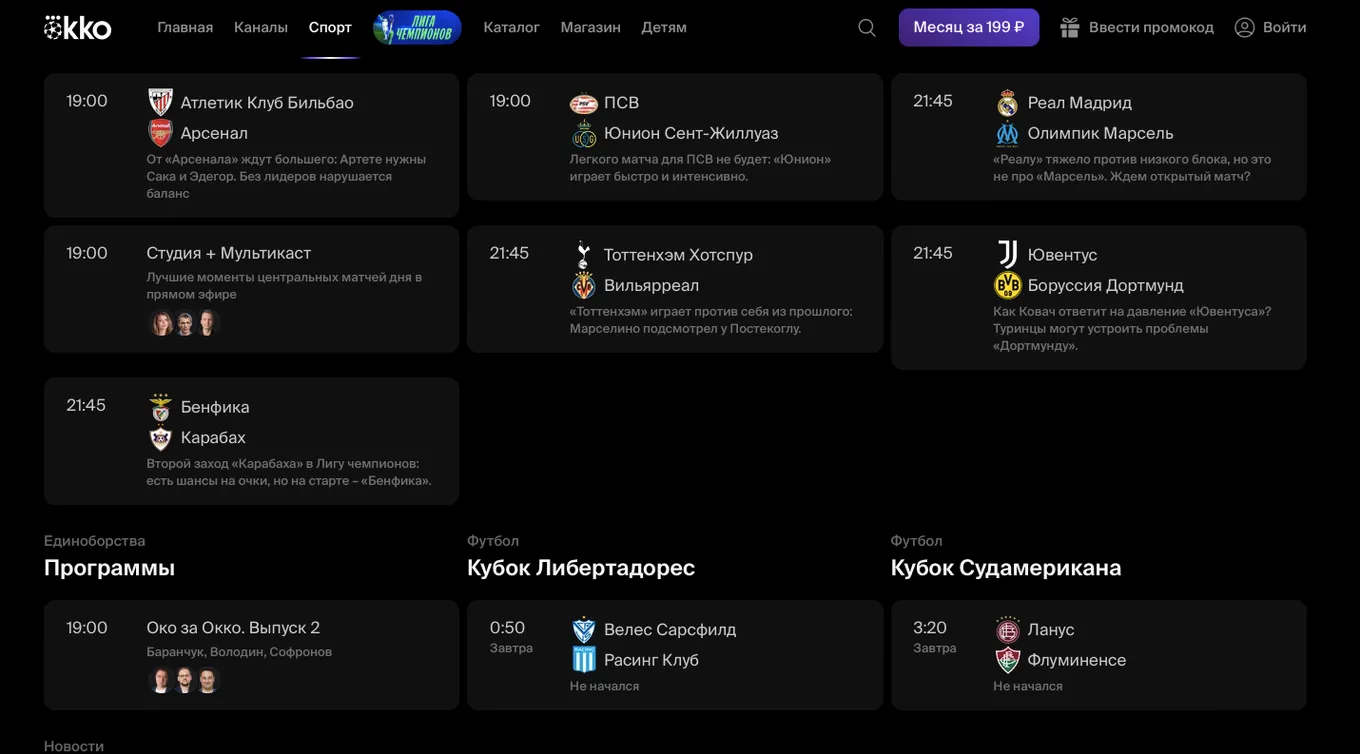Go to the Главная tab
This screenshot has width=1360, height=754.
pos(185,27)
